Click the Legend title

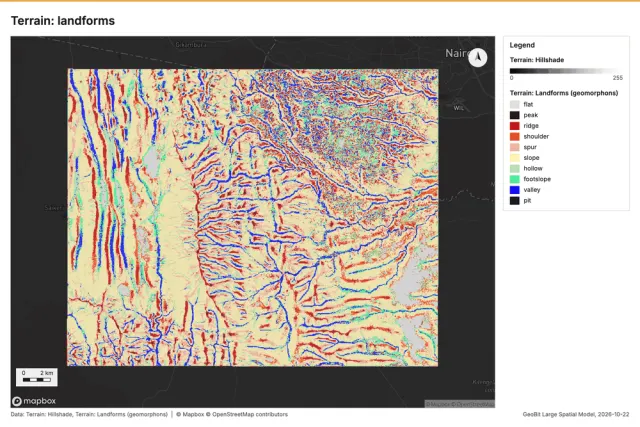coord(522,45)
